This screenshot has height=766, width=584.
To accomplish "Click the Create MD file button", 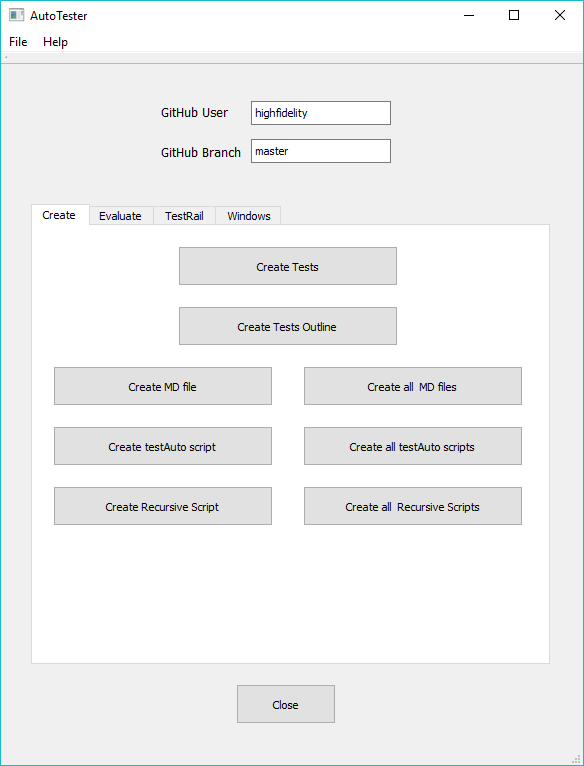I will click(x=163, y=386).
